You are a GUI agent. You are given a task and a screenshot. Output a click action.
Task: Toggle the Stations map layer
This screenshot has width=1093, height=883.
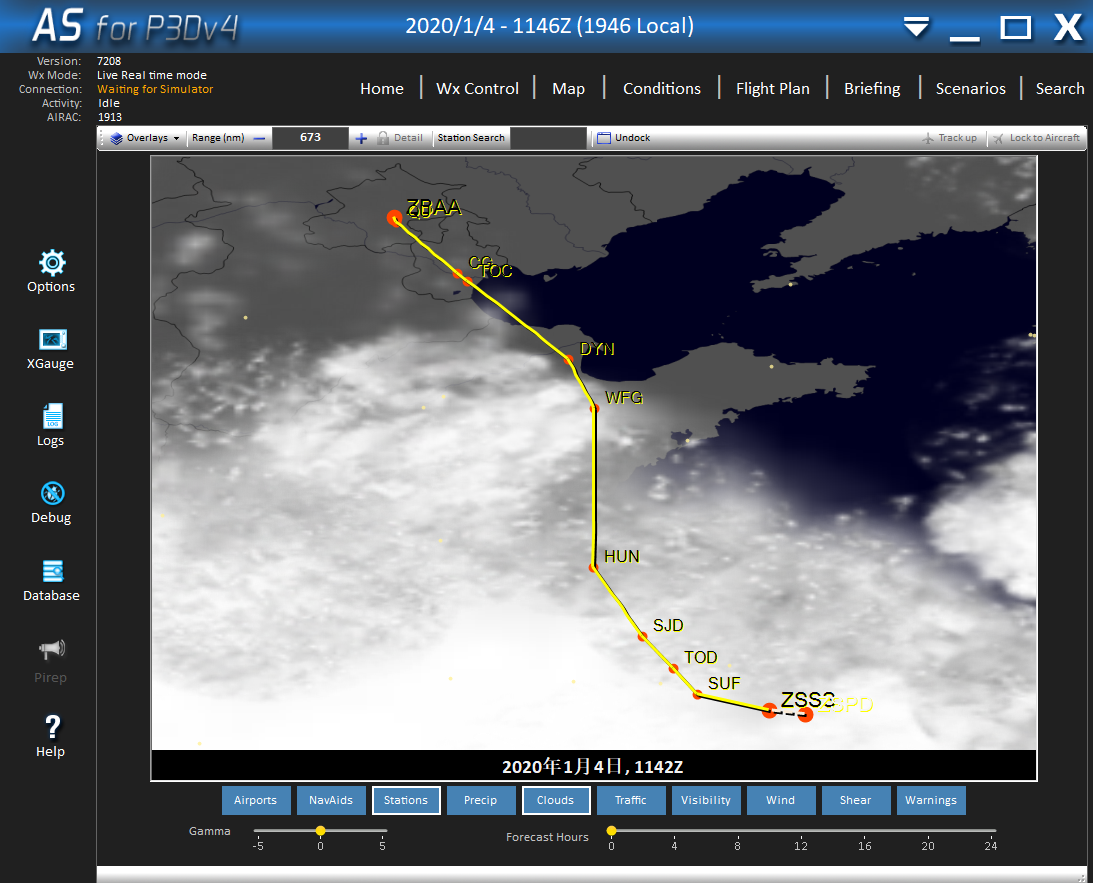[406, 800]
